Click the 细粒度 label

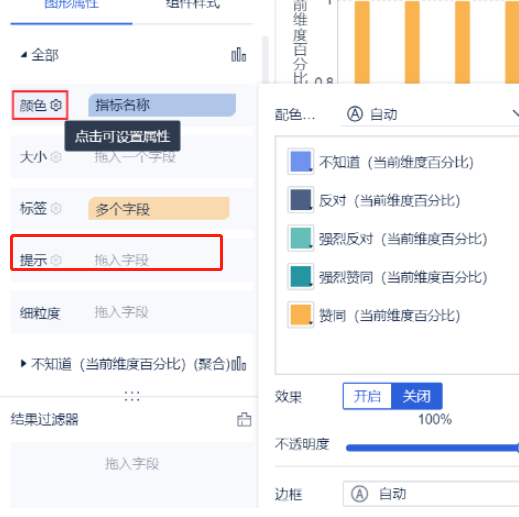40,313
